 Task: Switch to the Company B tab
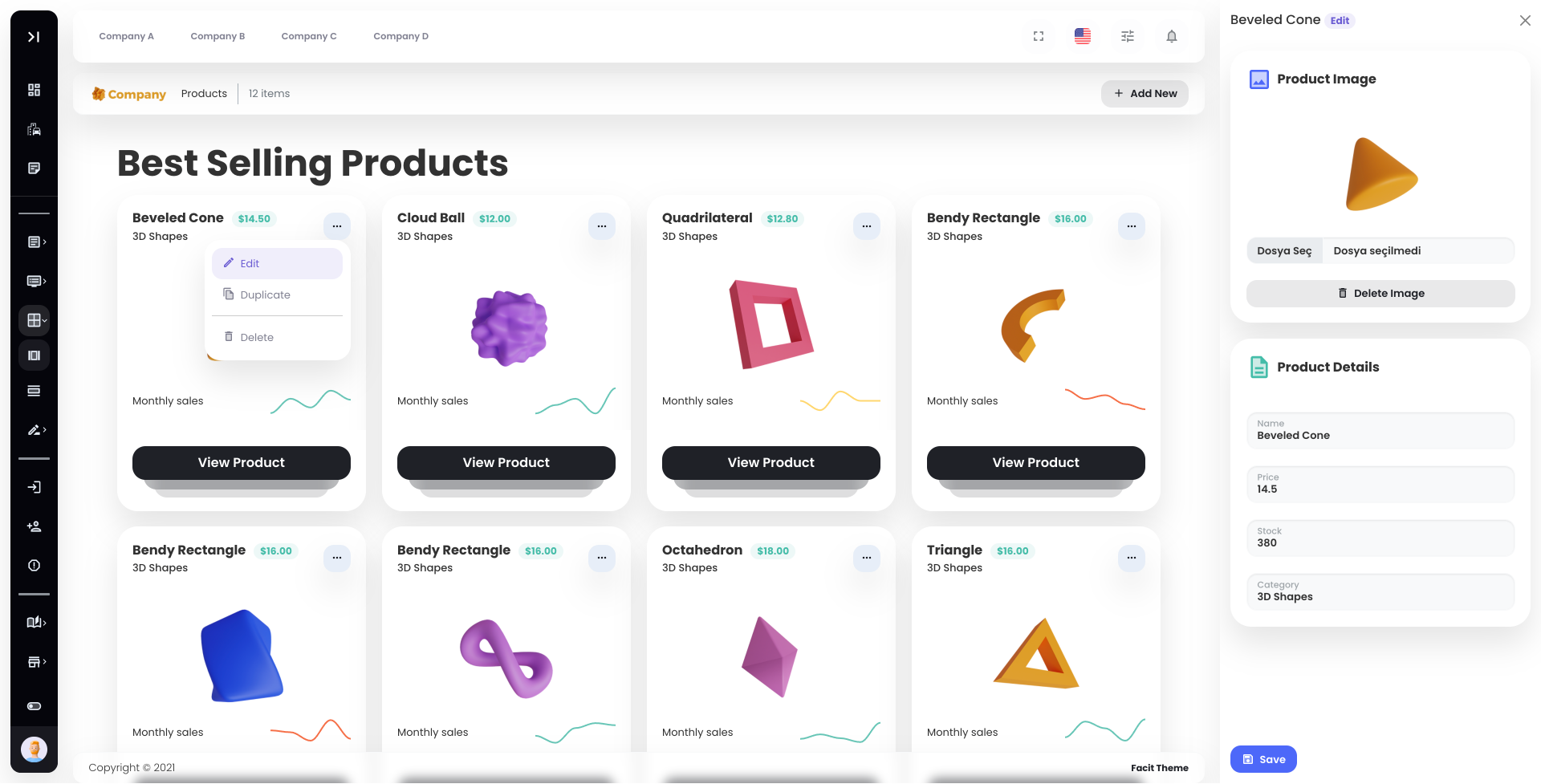pos(218,36)
